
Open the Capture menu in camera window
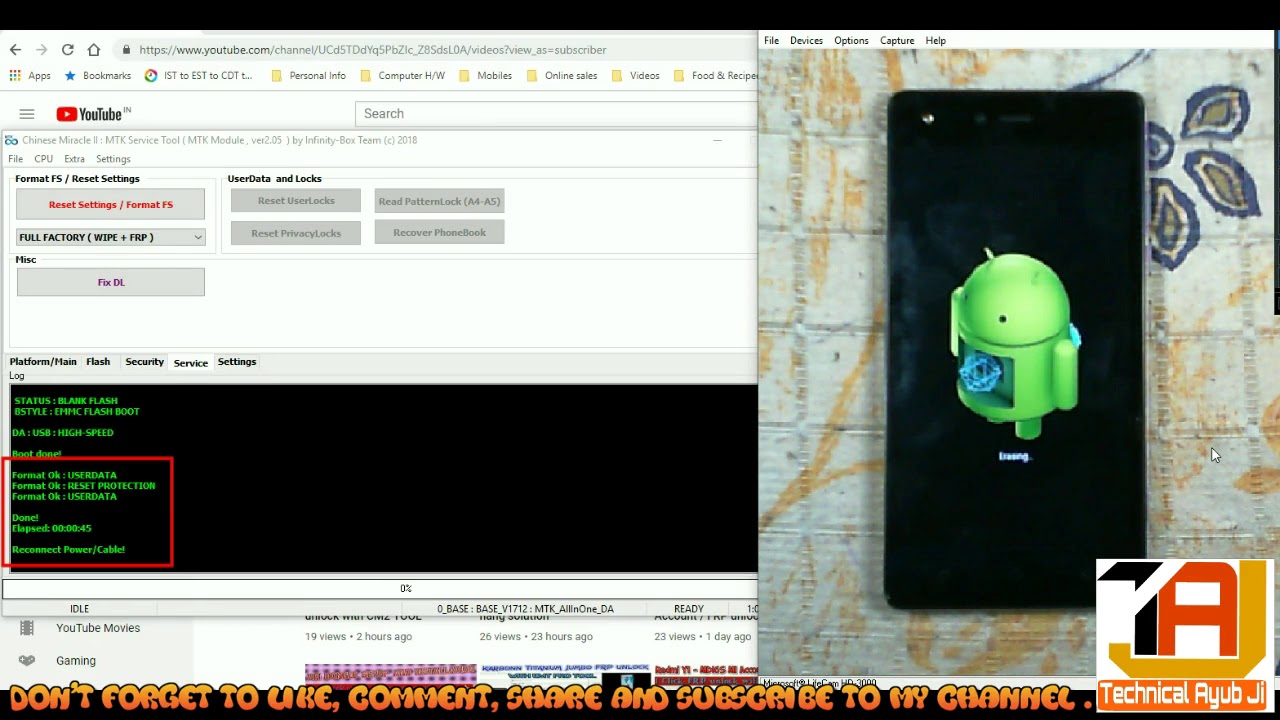897,41
